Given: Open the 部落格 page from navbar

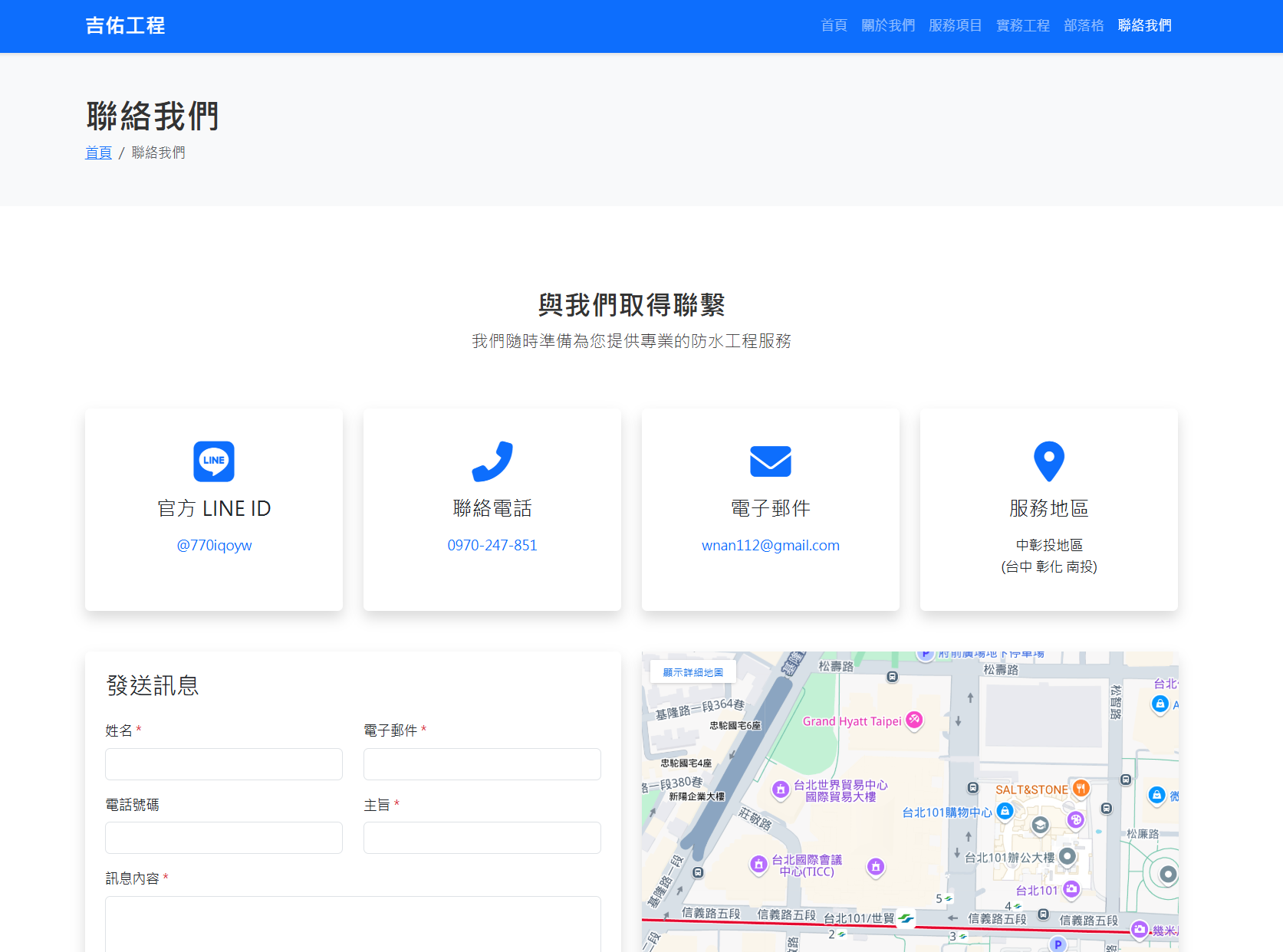Looking at the screenshot, I should (1083, 25).
